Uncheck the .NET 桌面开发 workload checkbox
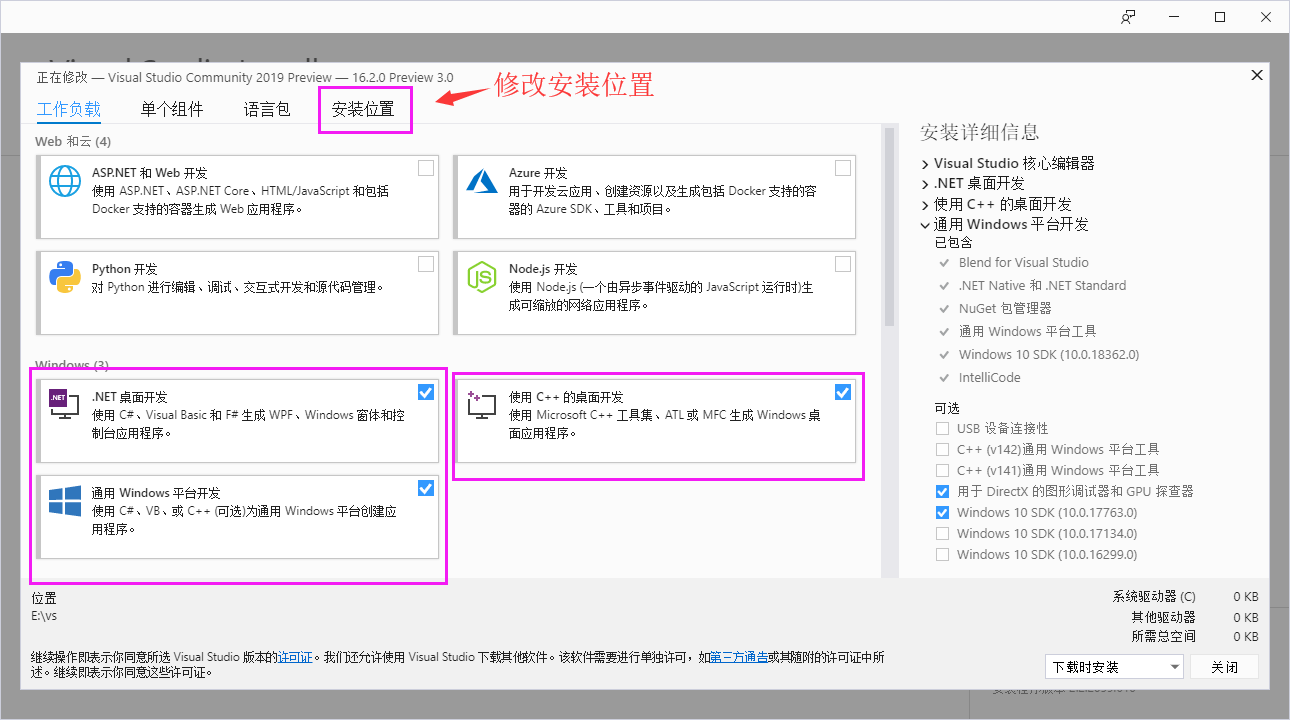Screen dimensions: 1290x720 (x=426, y=392)
